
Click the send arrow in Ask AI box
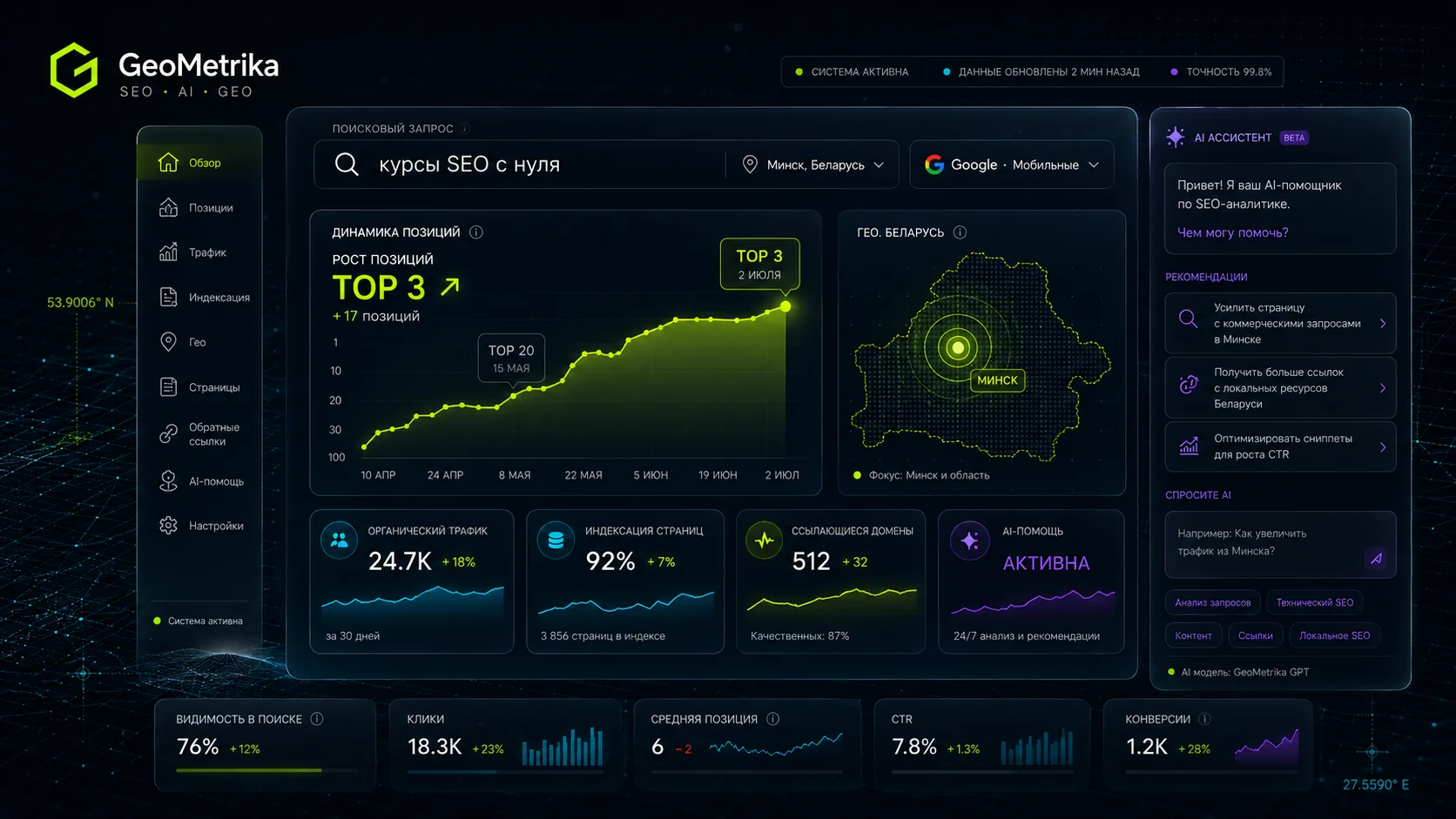pos(1376,559)
